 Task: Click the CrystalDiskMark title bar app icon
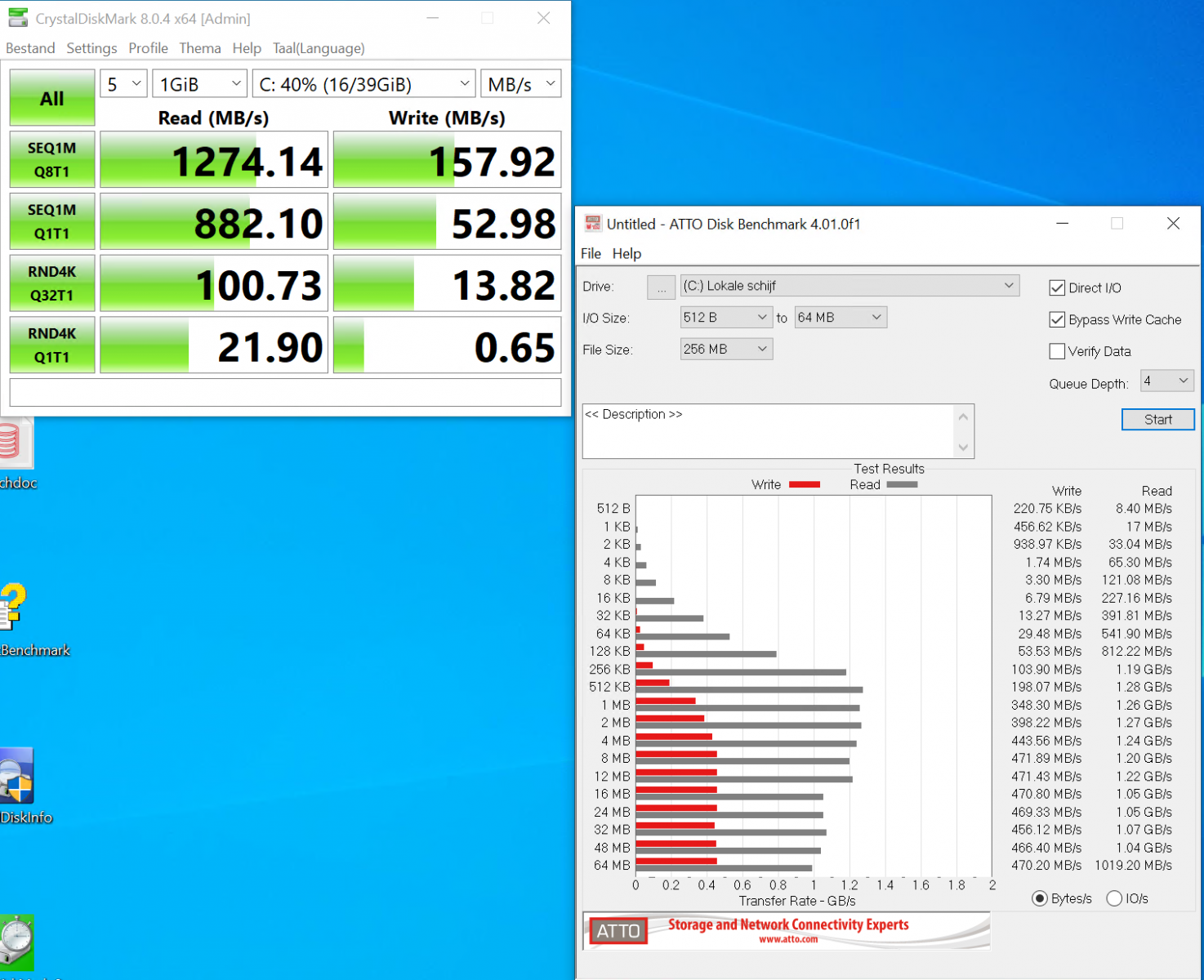pyautogui.click(x=18, y=18)
